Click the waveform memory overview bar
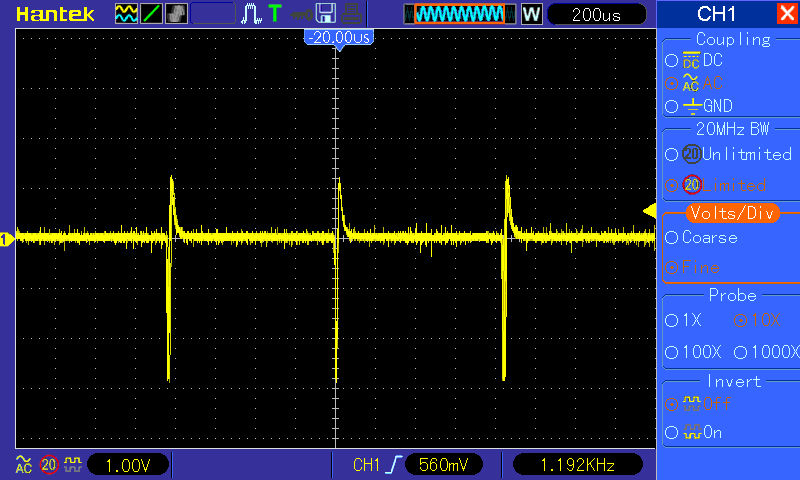Screen dimensions: 800x480 click(460, 14)
